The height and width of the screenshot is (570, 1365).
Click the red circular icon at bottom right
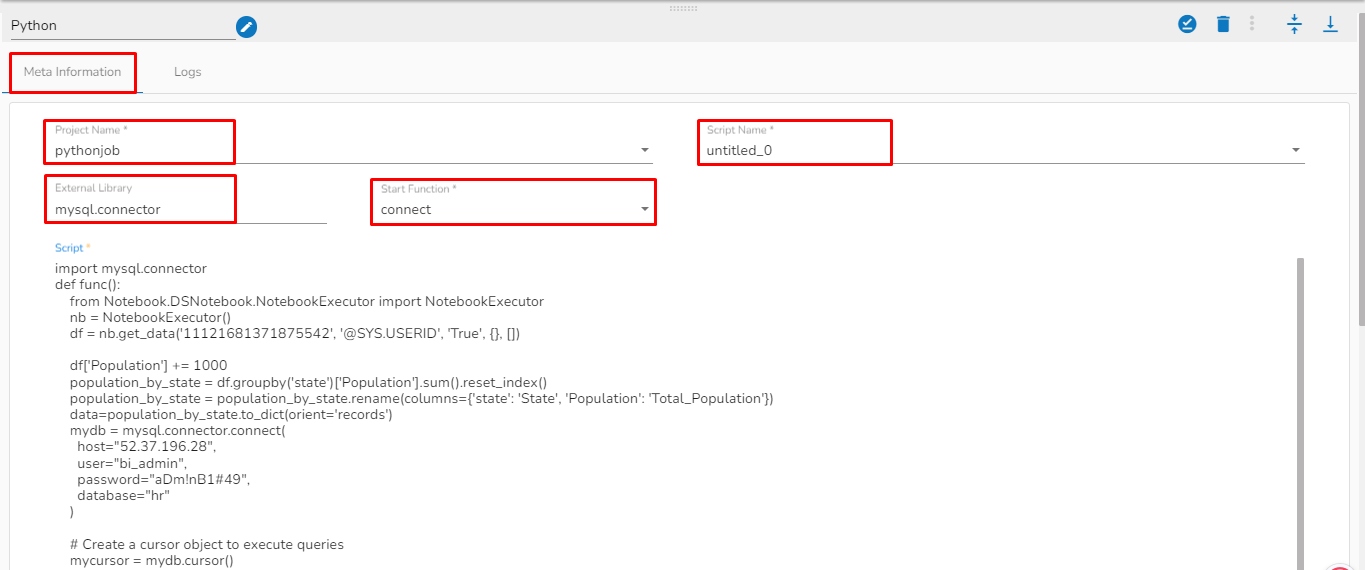(1340, 566)
